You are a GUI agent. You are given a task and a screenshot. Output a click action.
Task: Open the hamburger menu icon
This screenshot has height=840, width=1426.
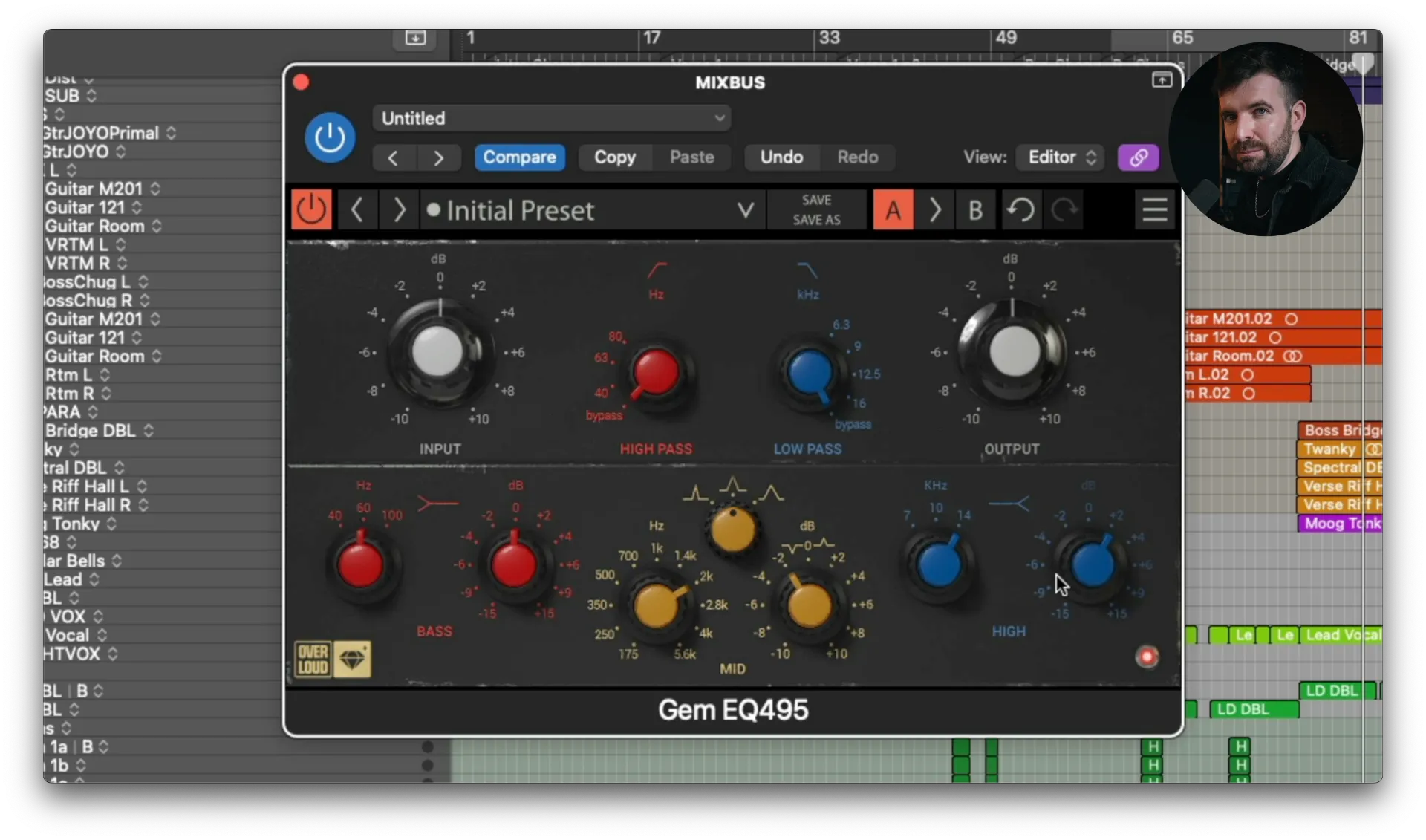pos(1154,210)
